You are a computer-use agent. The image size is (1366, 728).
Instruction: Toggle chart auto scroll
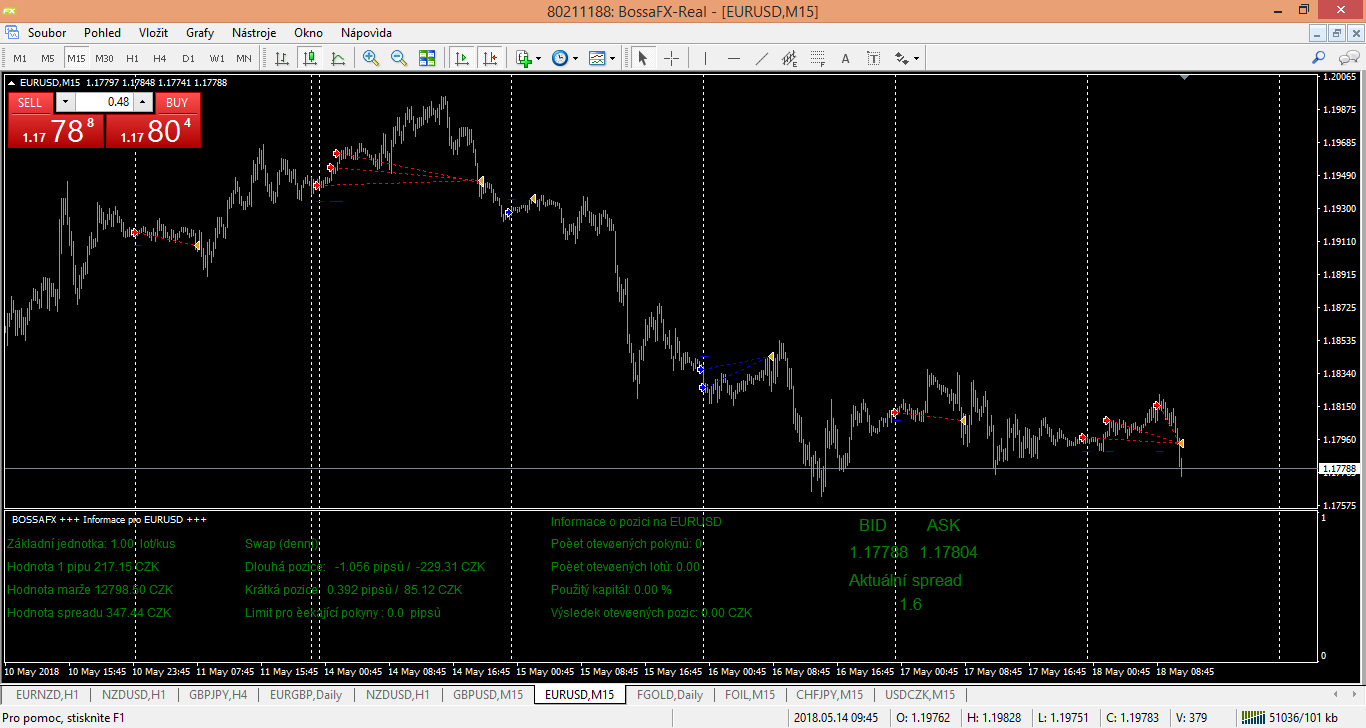(x=462, y=58)
